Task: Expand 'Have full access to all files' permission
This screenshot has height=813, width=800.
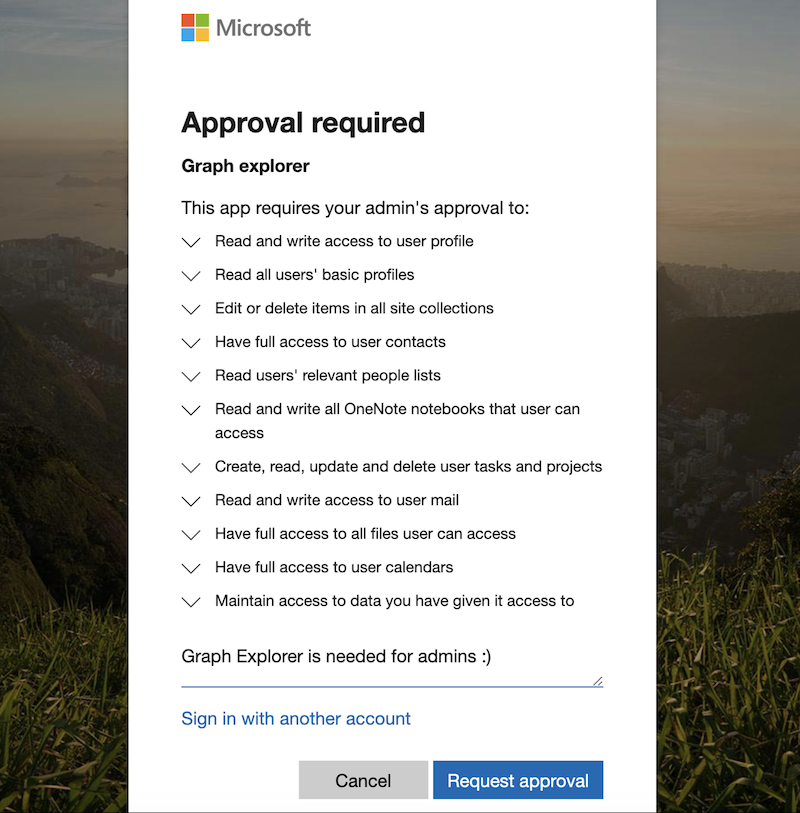Action: click(191, 535)
